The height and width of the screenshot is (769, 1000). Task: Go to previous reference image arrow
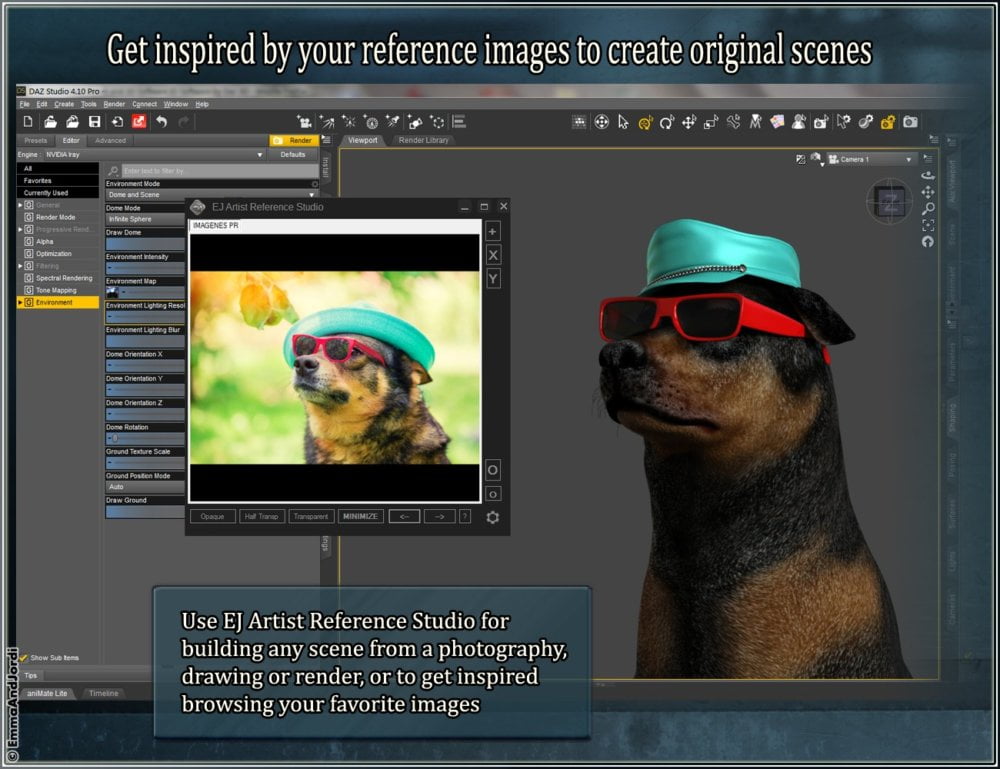pos(404,516)
